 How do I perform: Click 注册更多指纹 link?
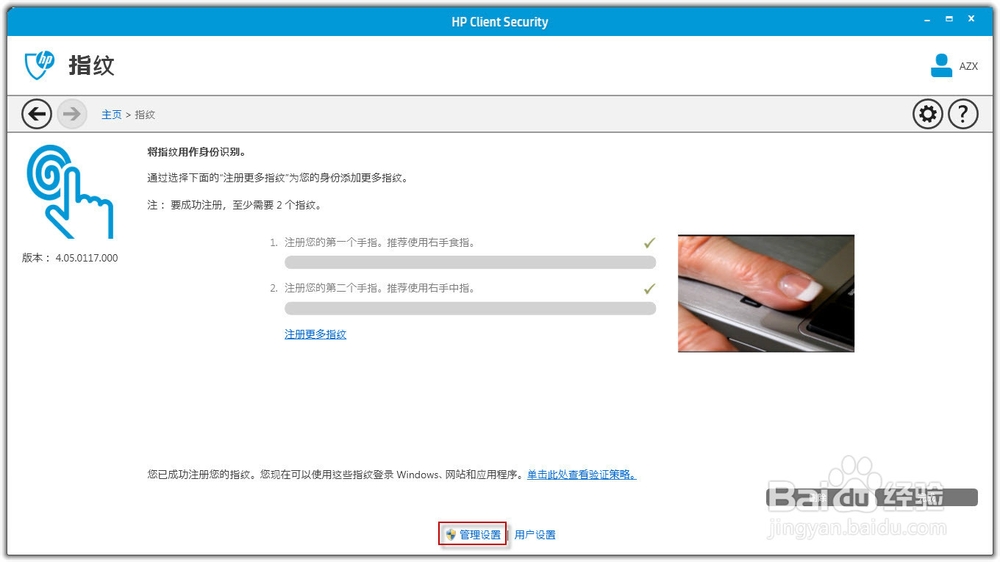click(315, 334)
